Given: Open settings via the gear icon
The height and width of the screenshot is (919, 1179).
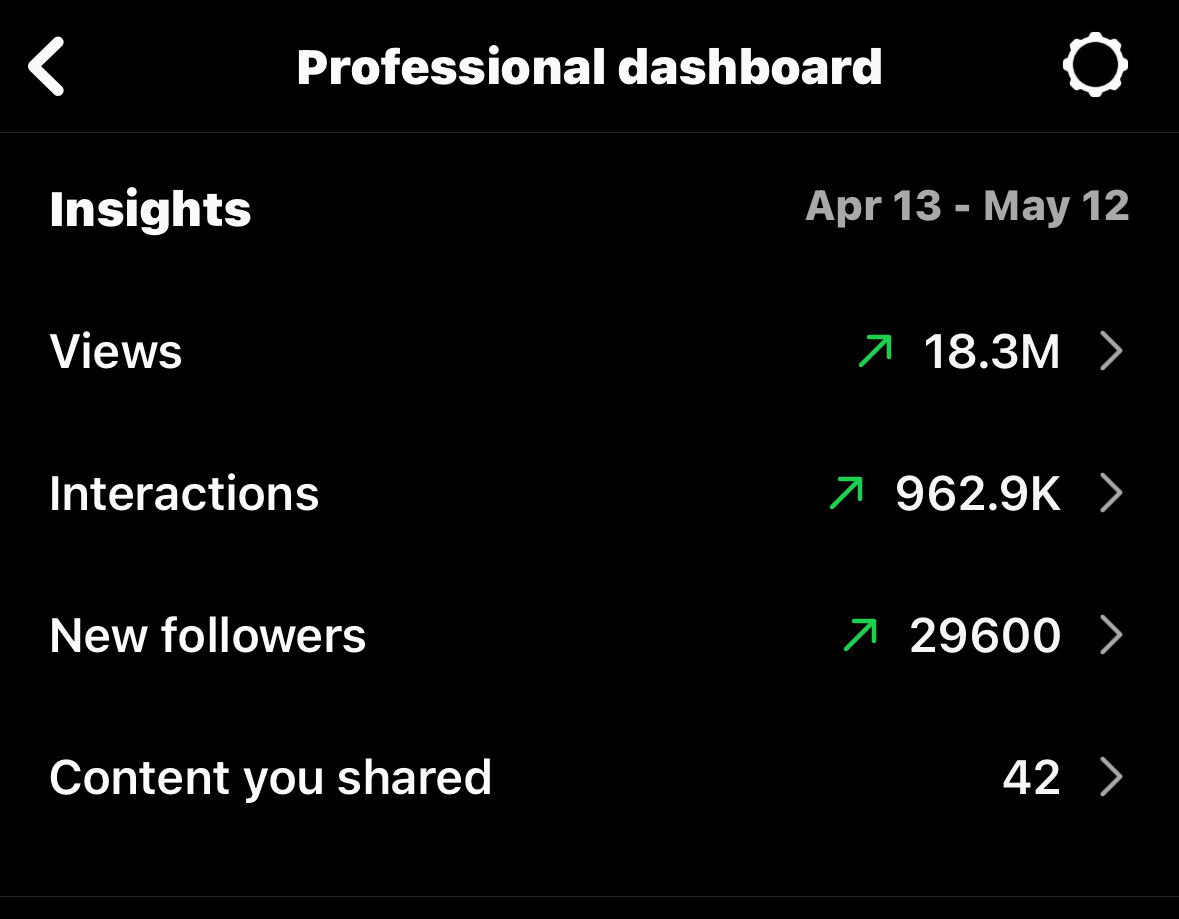Looking at the screenshot, I should click(x=1095, y=65).
